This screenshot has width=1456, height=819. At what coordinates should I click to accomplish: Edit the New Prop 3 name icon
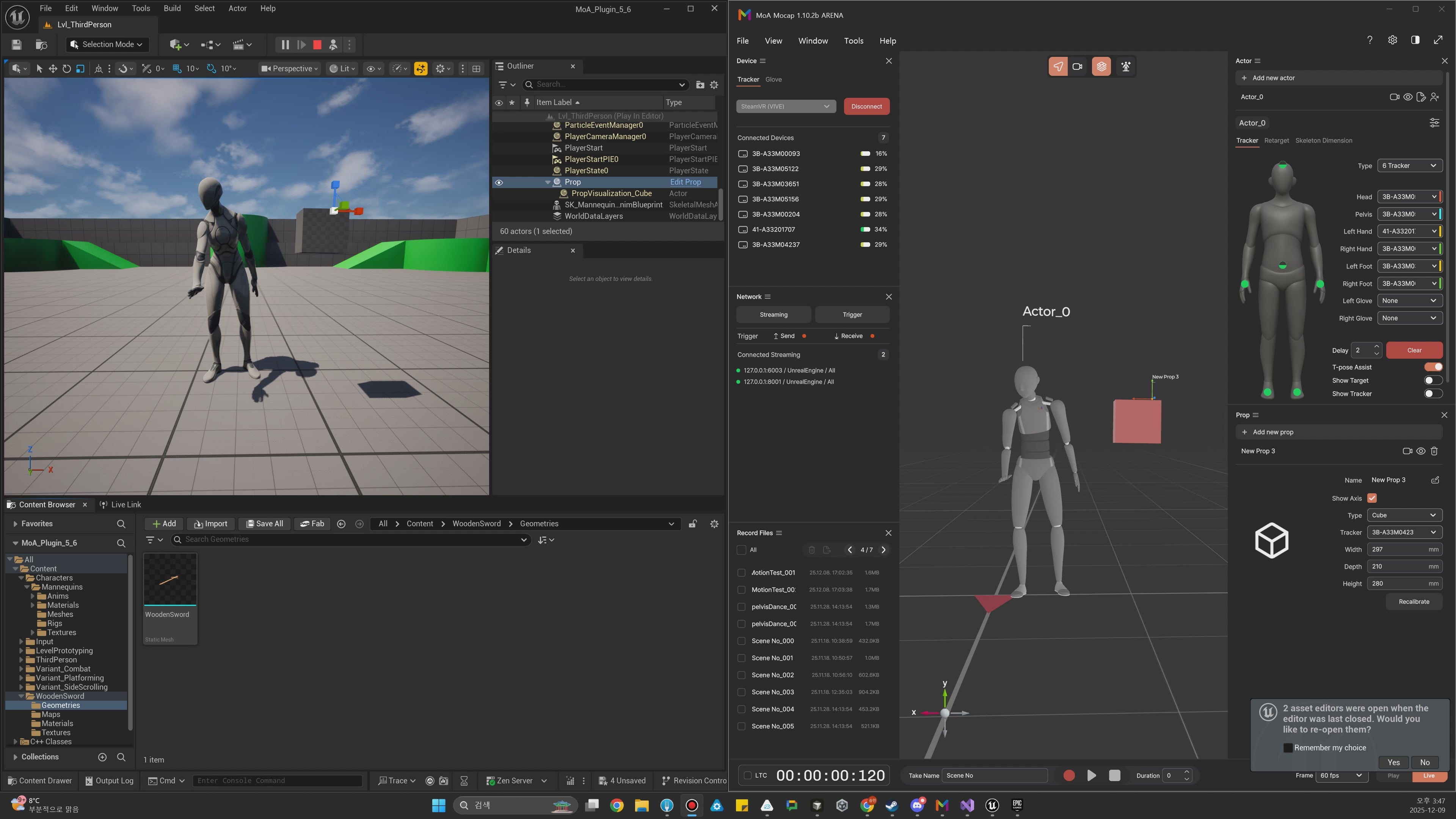[x=1434, y=480]
